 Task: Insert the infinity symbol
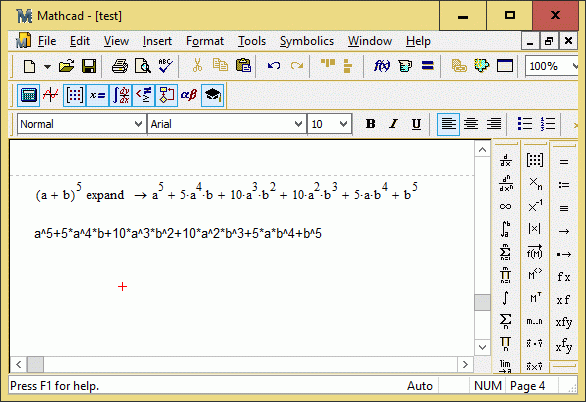click(x=505, y=206)
